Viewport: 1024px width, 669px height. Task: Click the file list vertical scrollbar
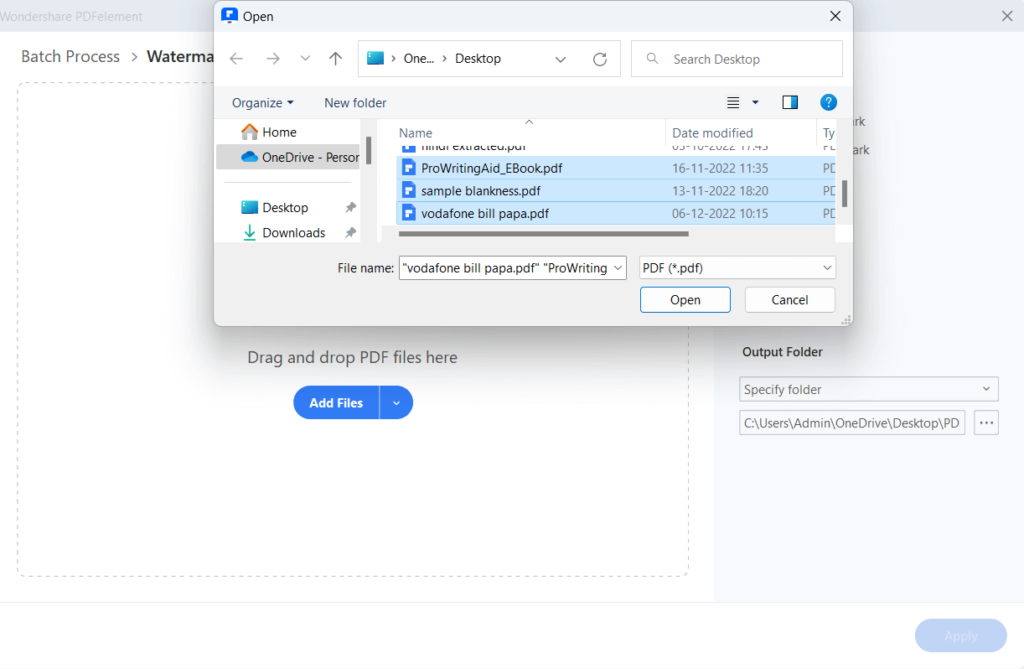coord(844,193)
